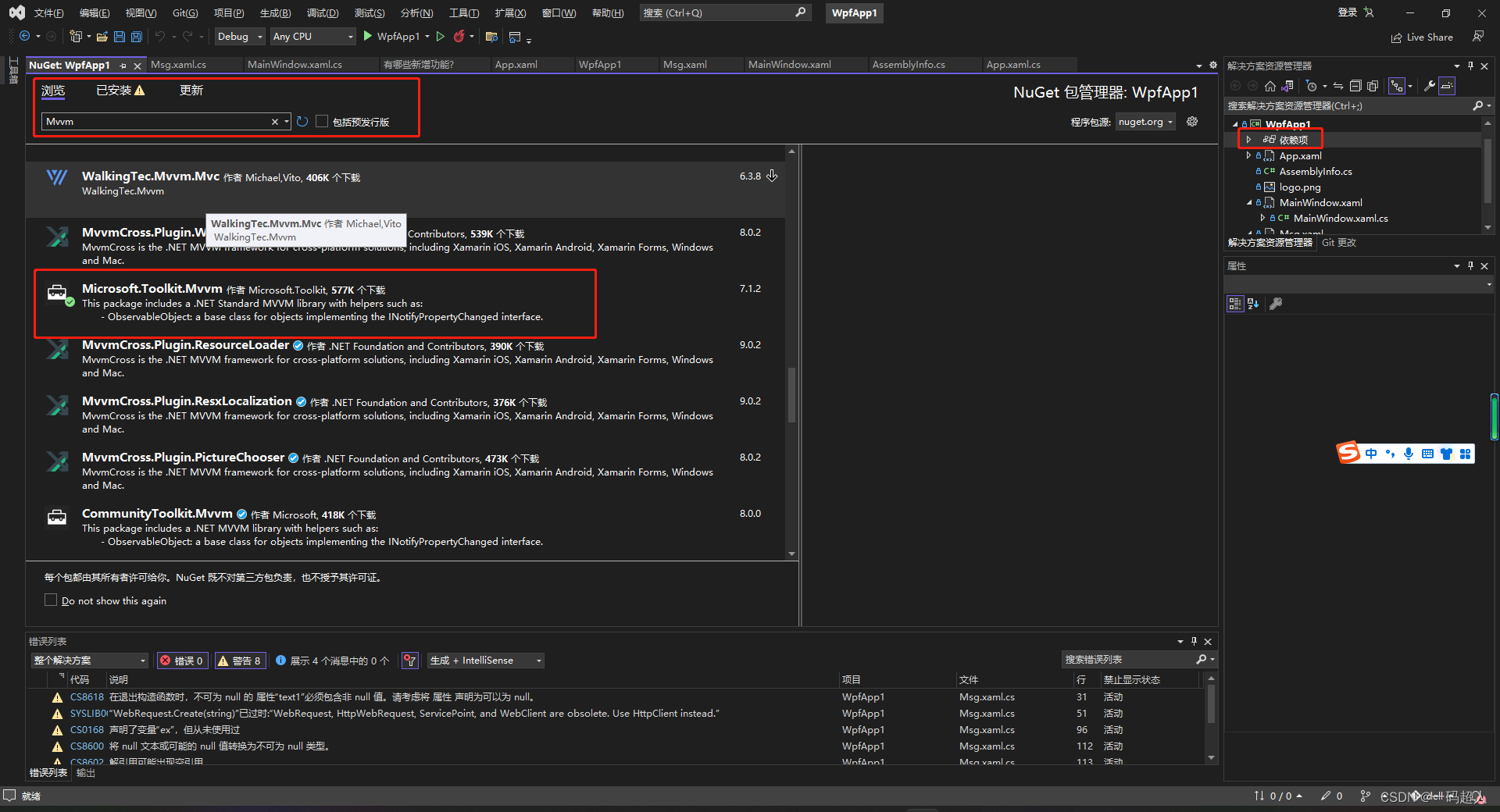Clear the Mvvm search text with X
The height and width of the screenshot is (812, 1500).
[x=274, y=122]
